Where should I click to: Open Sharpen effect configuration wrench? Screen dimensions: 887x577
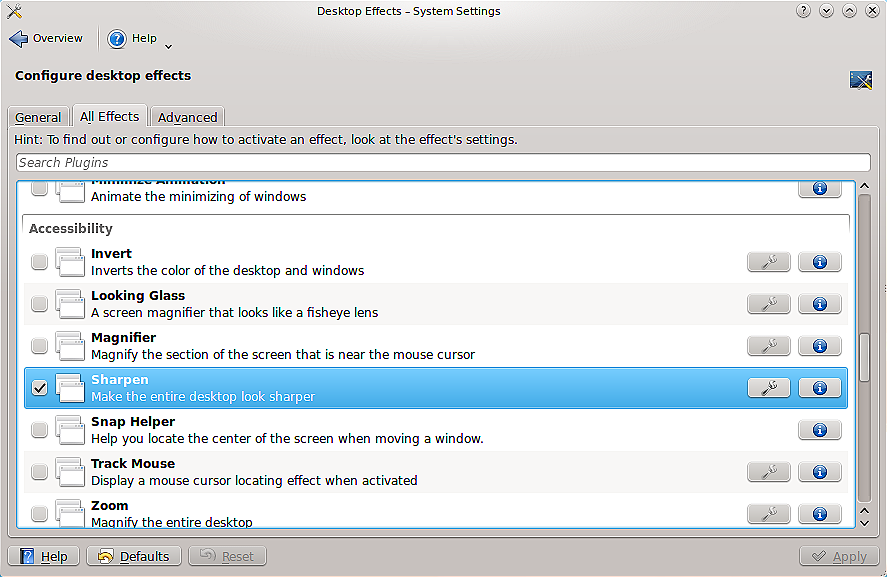coord(768,388)
